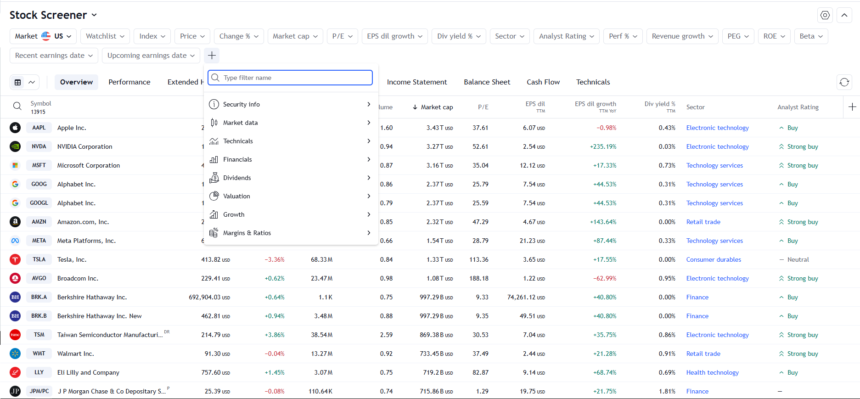Open the PEG filter dropdown
The height and width of the screenshot is (399, 860).
738,36
